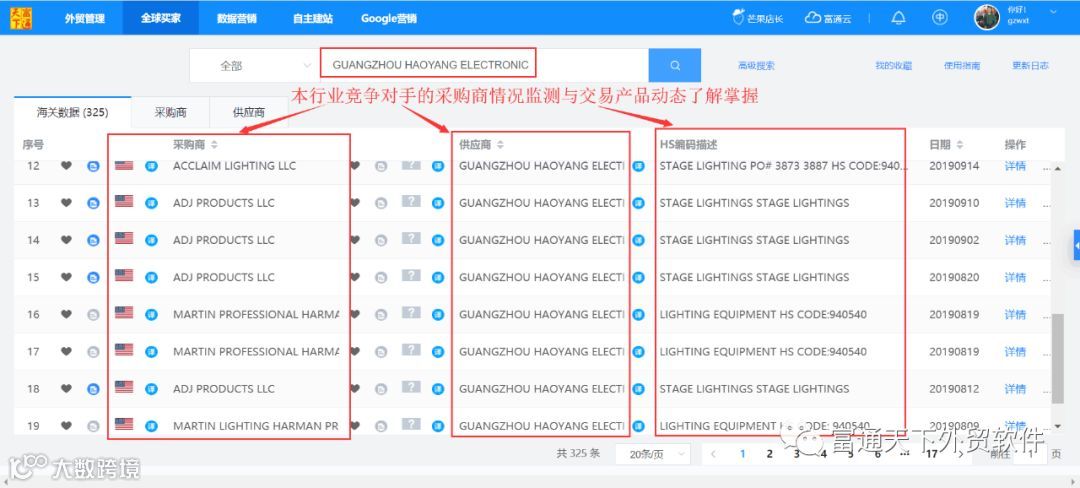Click grey supplier document icon in row 16
1080x488 pixels.
[381, 315]
